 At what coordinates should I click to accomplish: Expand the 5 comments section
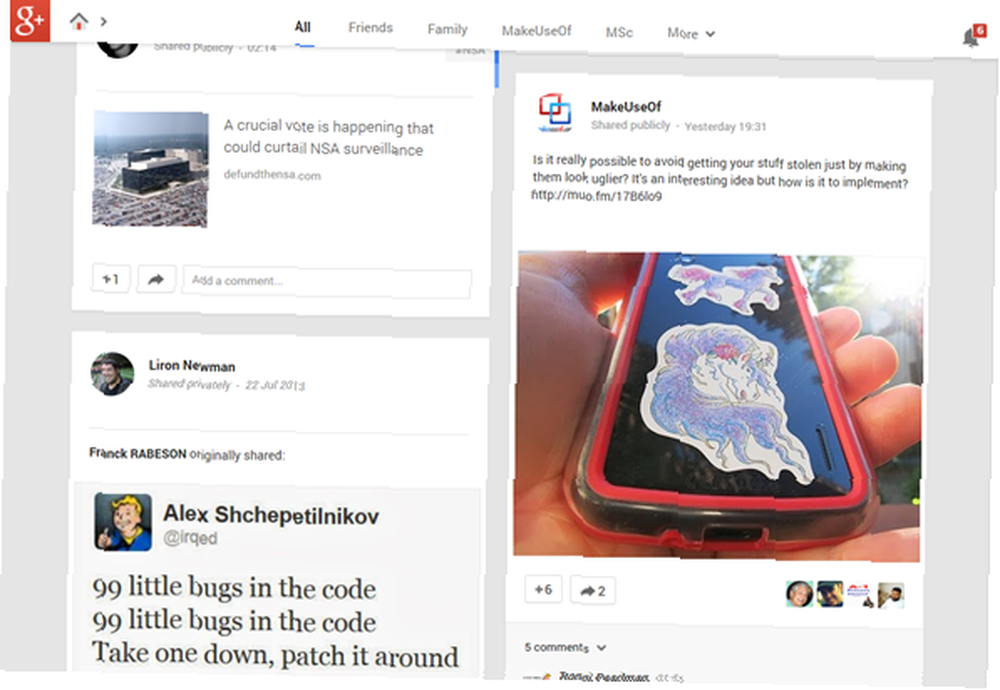tap(564, 647)
